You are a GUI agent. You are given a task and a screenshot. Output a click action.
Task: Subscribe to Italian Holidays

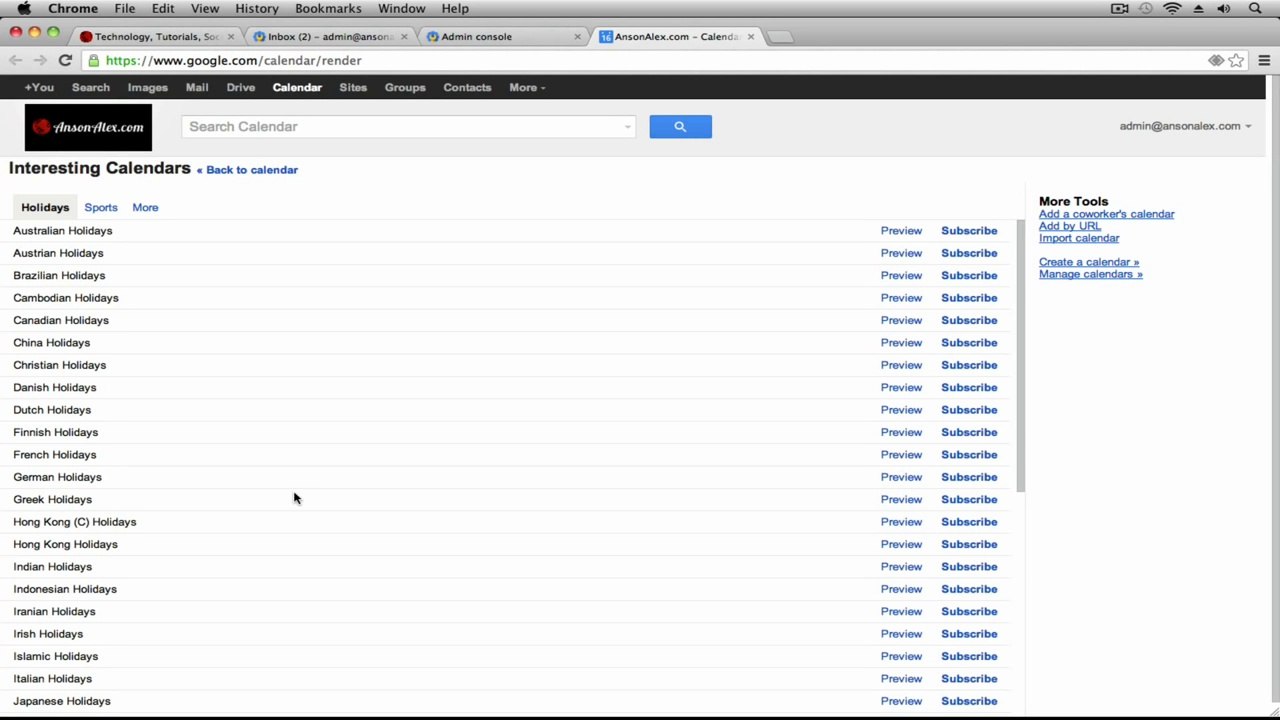coord(969,678)
